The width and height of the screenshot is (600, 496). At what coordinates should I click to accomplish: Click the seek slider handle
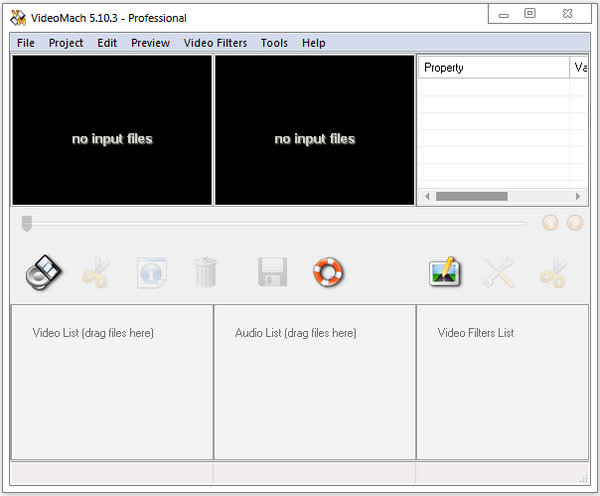(27, 223)
